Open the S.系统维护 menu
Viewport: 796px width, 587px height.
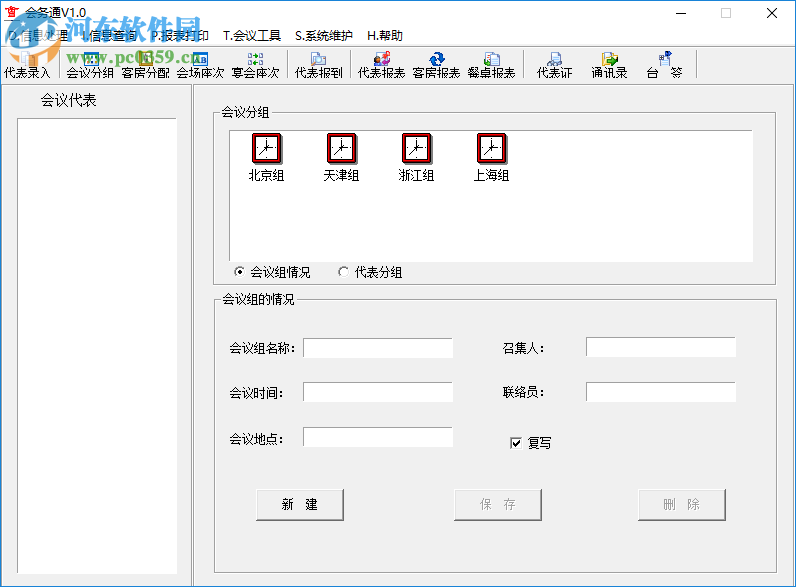pos(324,36)
